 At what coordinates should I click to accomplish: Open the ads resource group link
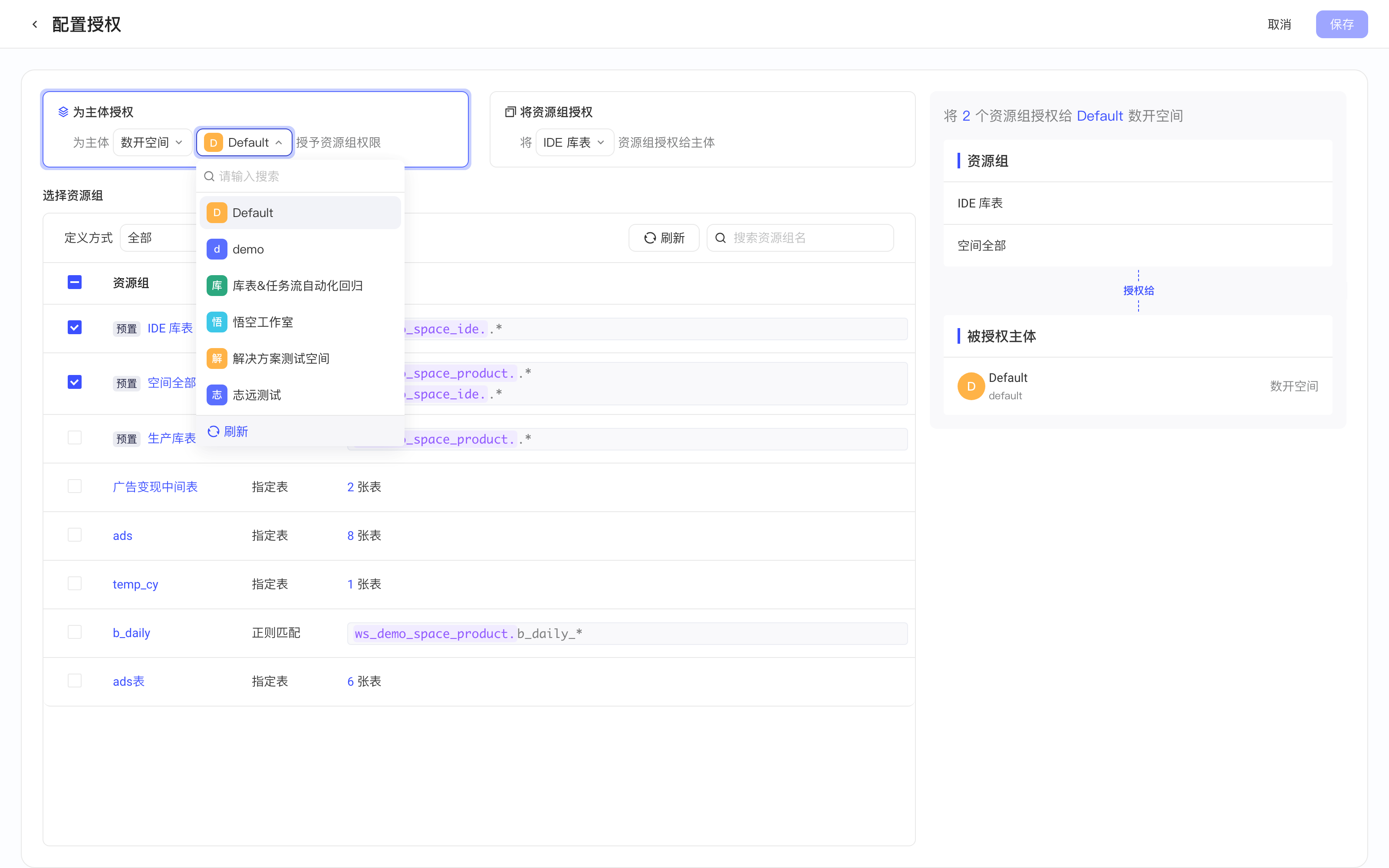[x=122, y=536]
